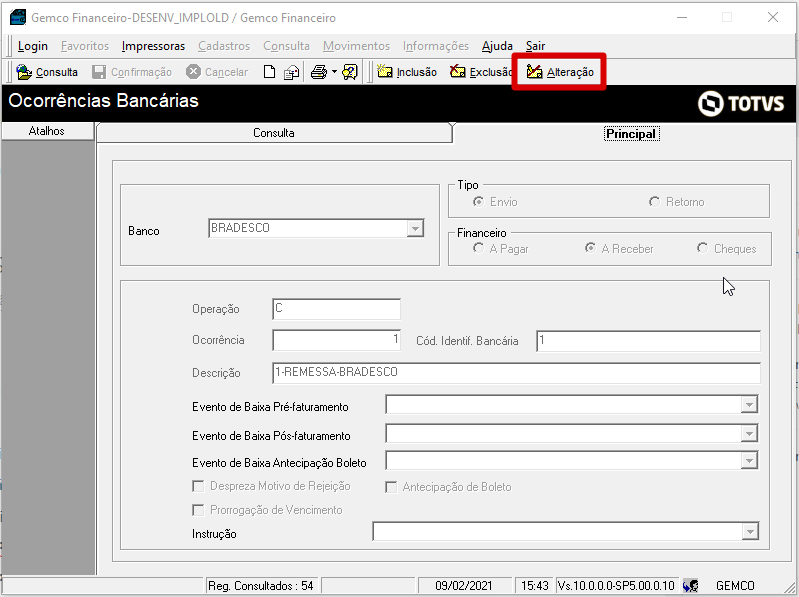Viewport: 799px width, 597px height.
Task: Click the Cód. Identif. Bancária field
Action: click(648, 341)
